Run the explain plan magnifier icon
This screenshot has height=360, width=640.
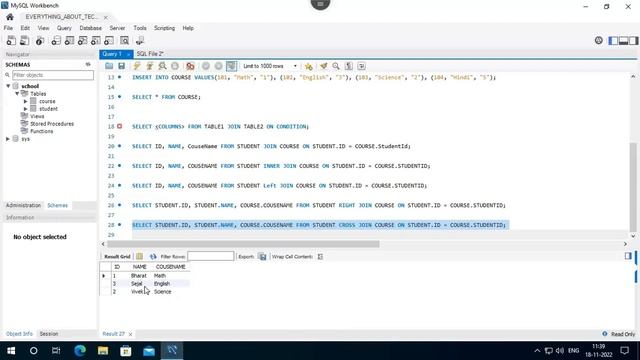162,66
